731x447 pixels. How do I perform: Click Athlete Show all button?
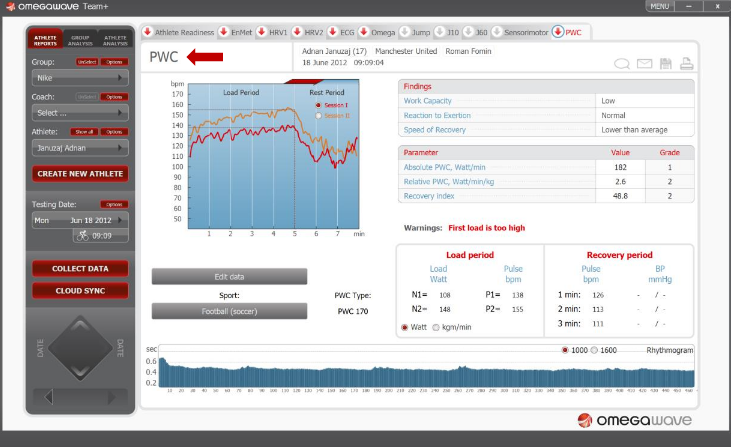coord(84,132)
